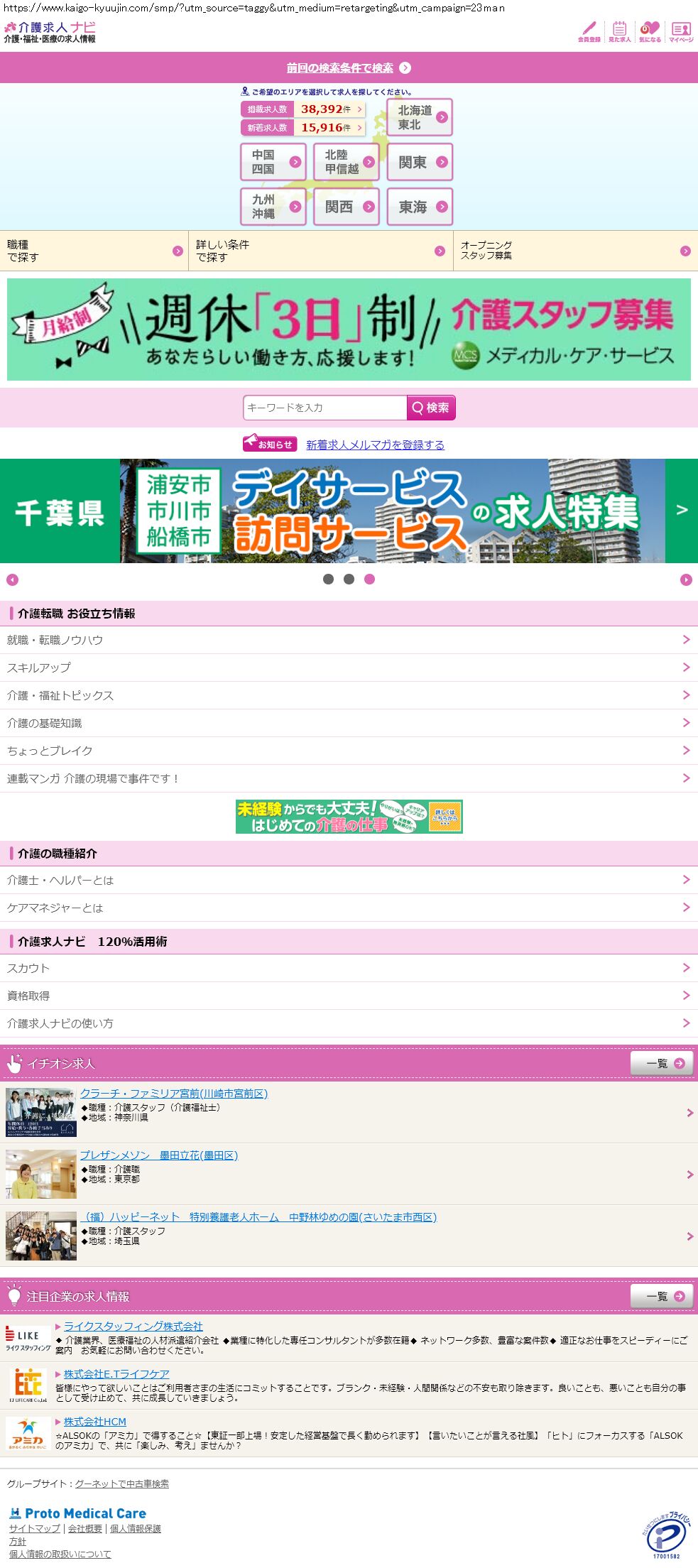
Task: Go to previous carousel slide arrow
Action: 12,580
